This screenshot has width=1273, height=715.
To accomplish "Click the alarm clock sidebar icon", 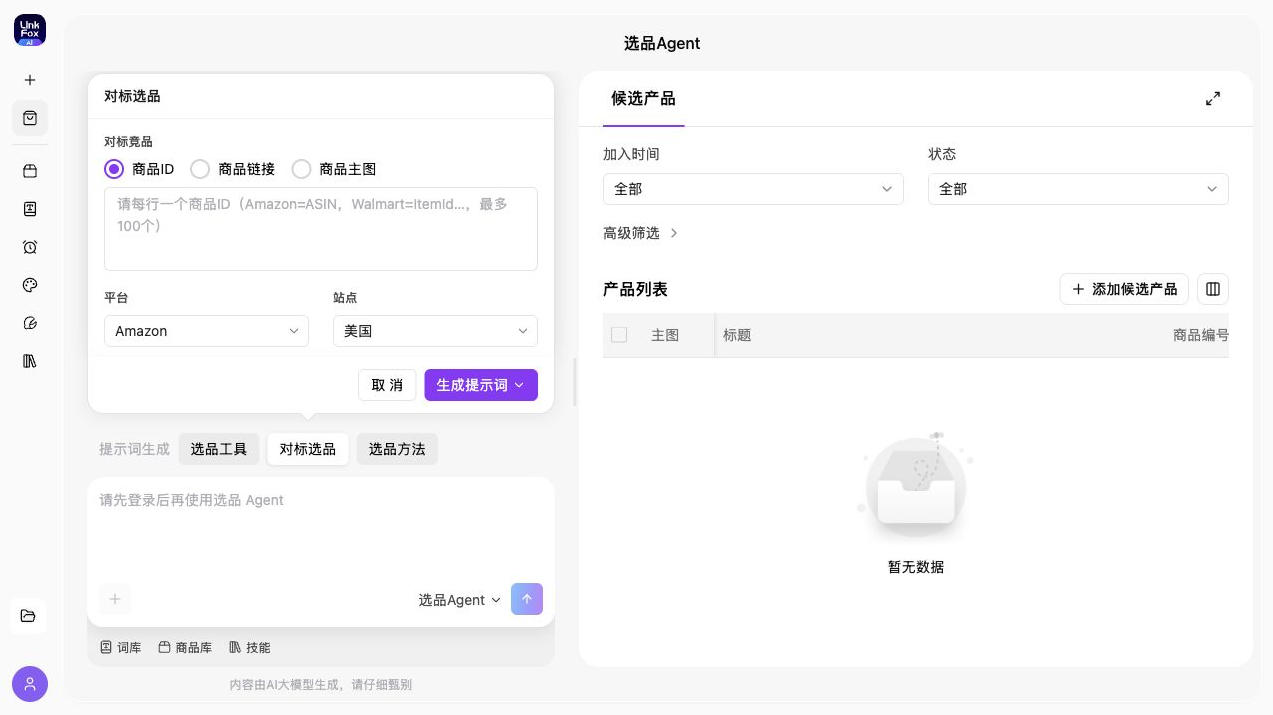I will coord(30,247).
